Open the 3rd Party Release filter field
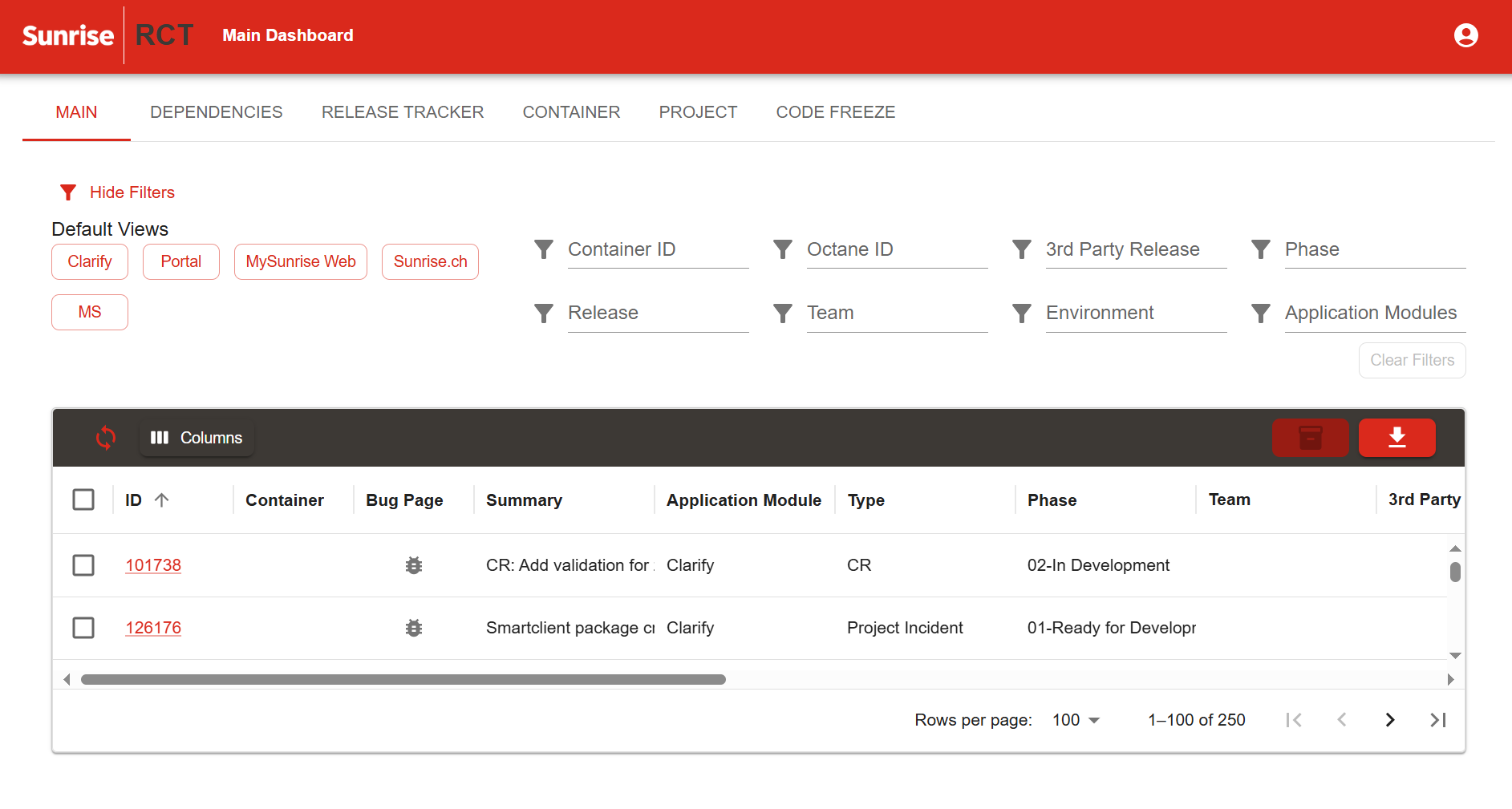The image size is (1512, 809). click(x=1136, y=250)
